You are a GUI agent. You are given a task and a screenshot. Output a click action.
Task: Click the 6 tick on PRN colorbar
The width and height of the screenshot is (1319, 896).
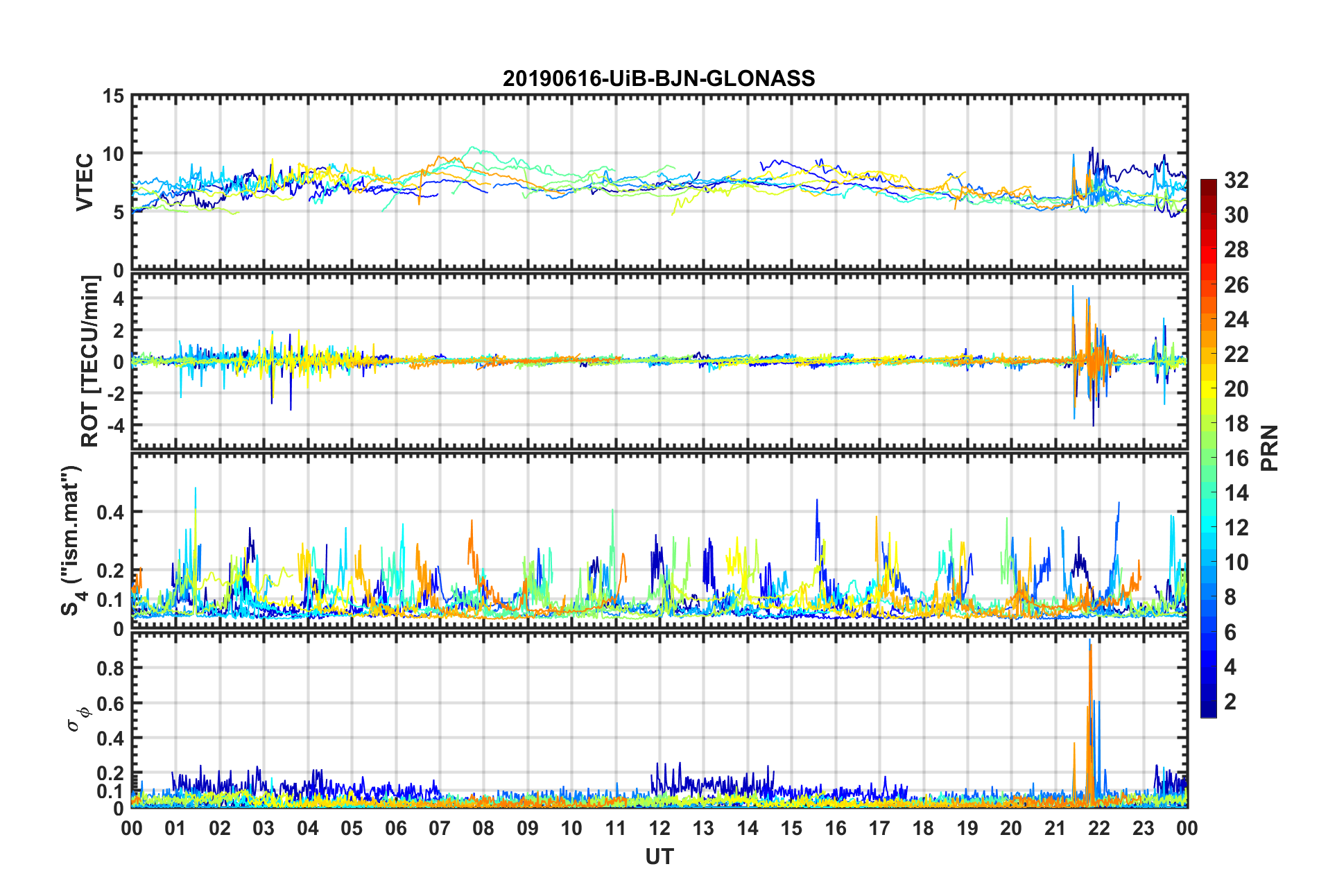1230,632
